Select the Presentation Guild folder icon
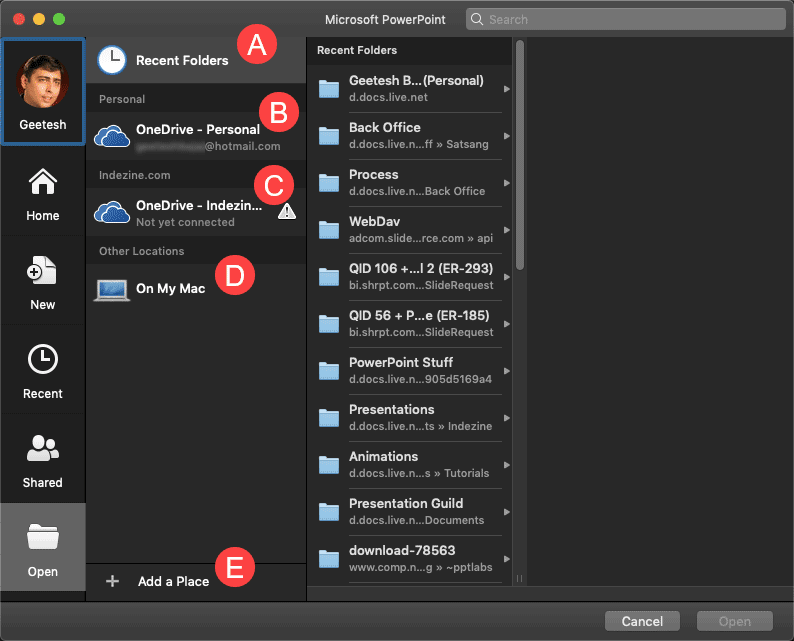The height and width of the screenshot is (641, 794). click(x=329, y=512)
